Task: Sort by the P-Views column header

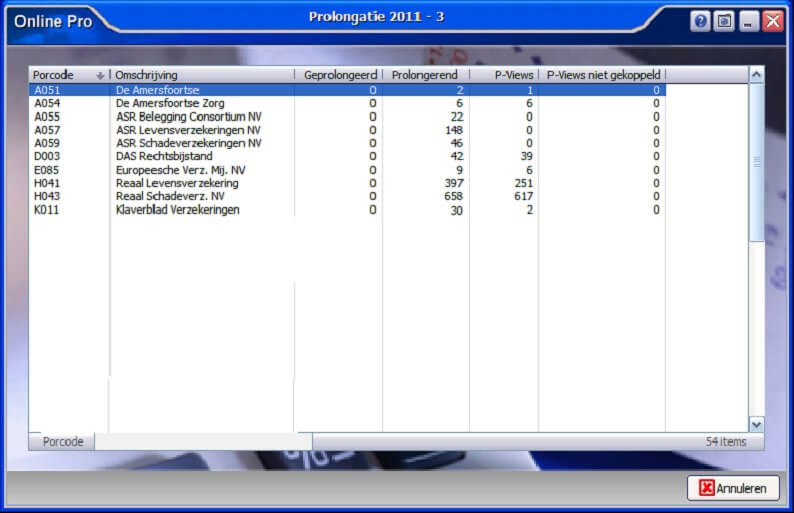Action: point(504,75)
